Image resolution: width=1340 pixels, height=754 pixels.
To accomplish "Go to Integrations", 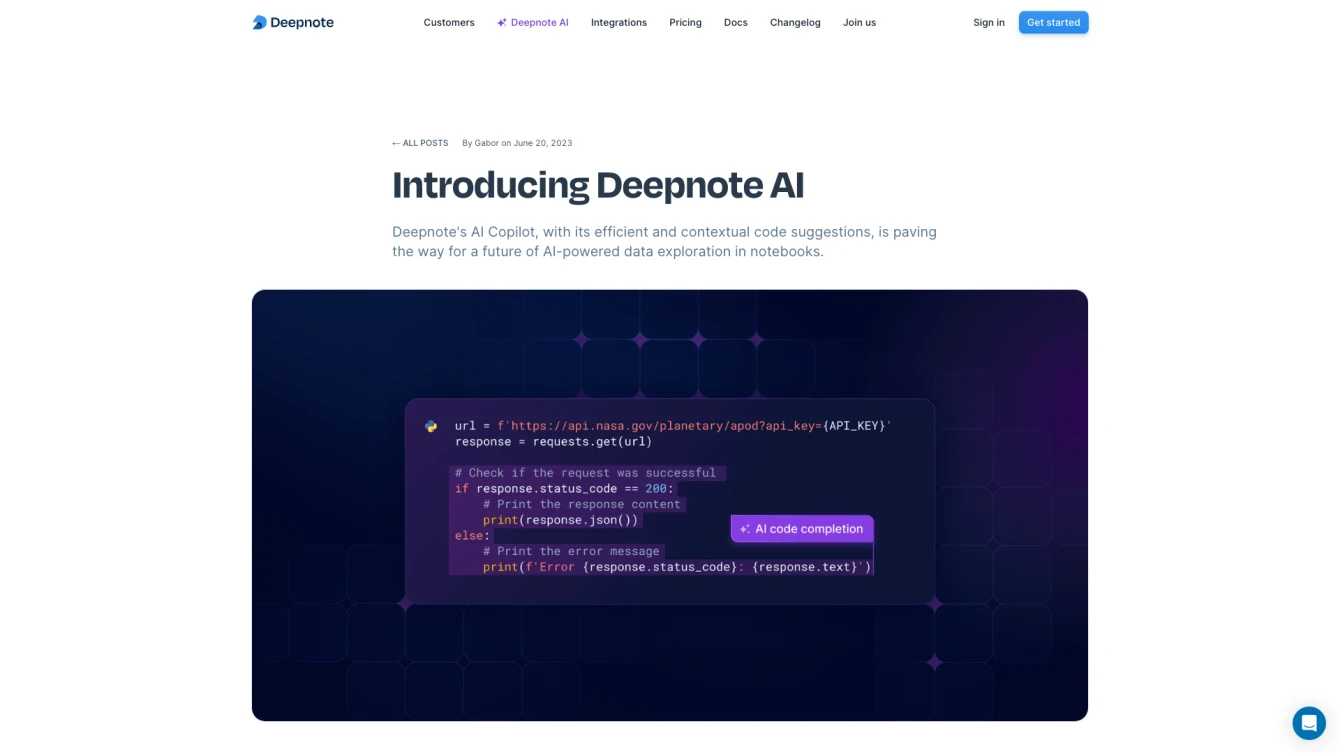I will click(619, 22).
